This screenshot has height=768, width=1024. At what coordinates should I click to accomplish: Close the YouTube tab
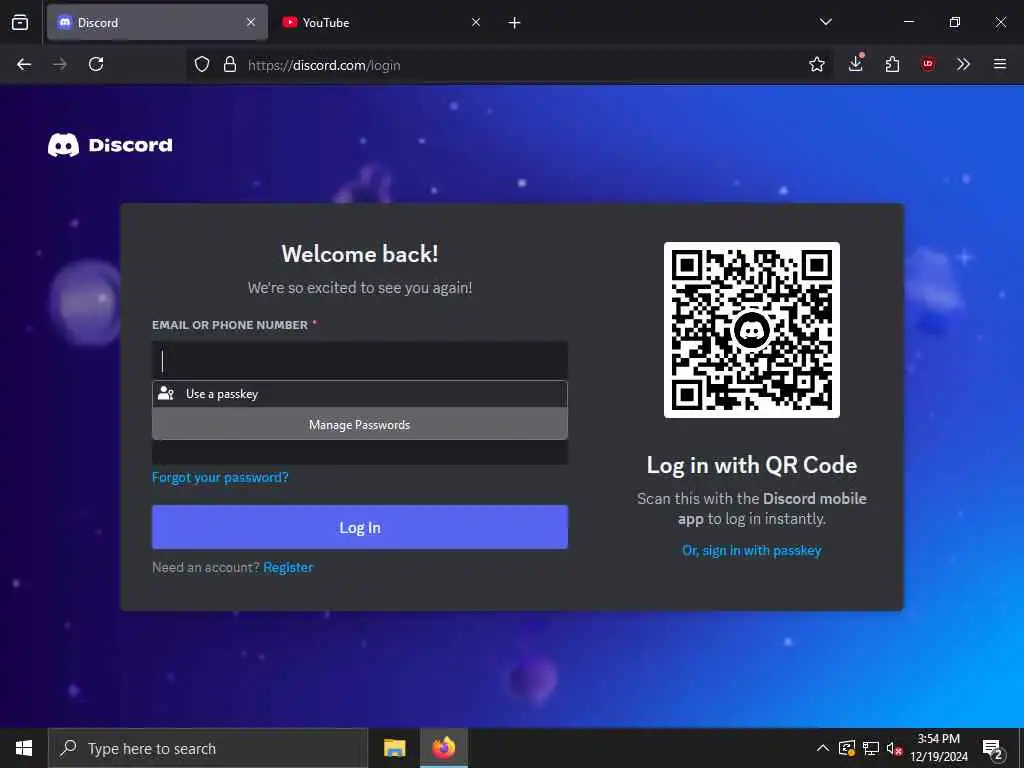coord(476,22)
